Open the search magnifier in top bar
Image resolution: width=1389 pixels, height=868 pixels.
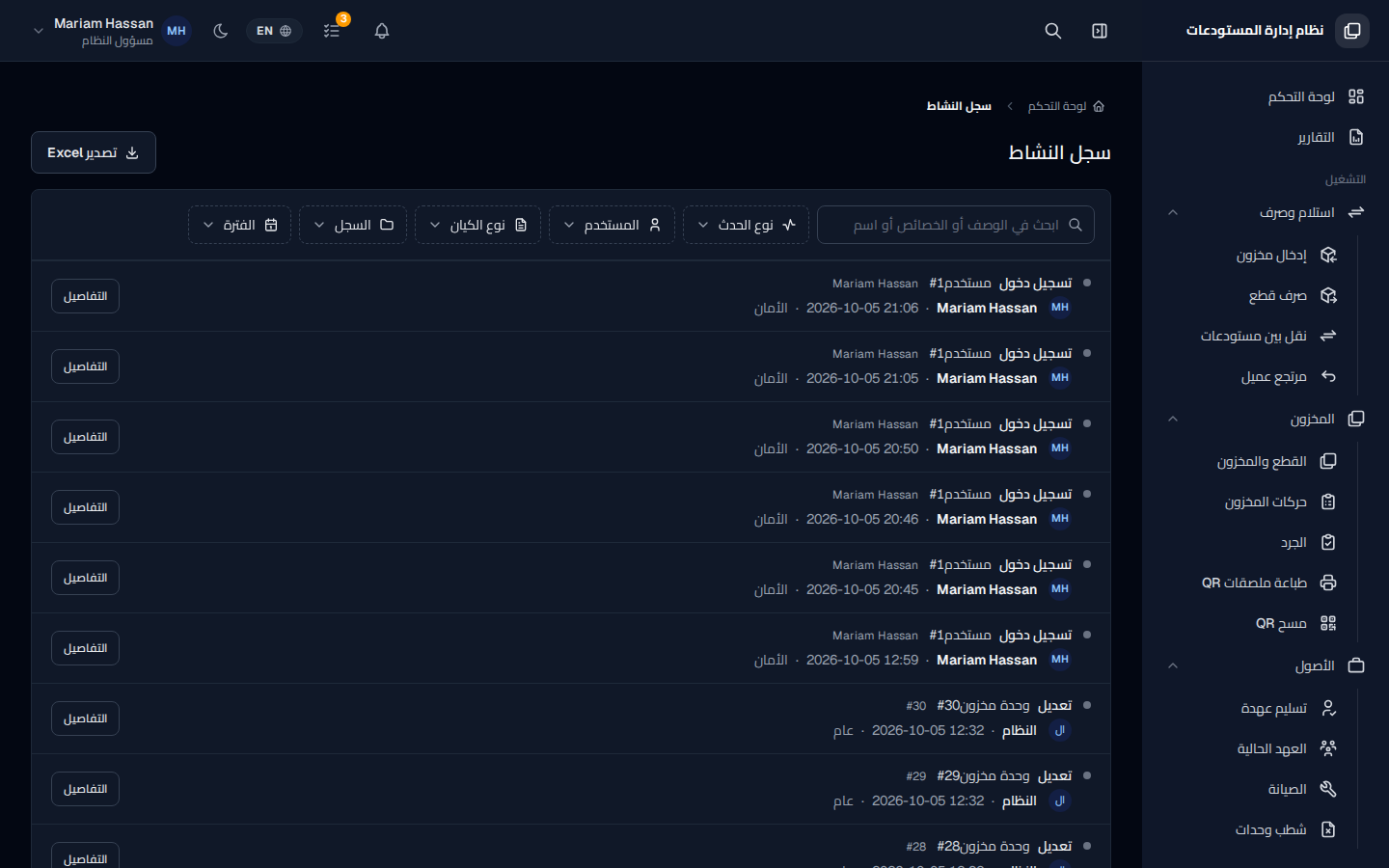pos(1053,31)
